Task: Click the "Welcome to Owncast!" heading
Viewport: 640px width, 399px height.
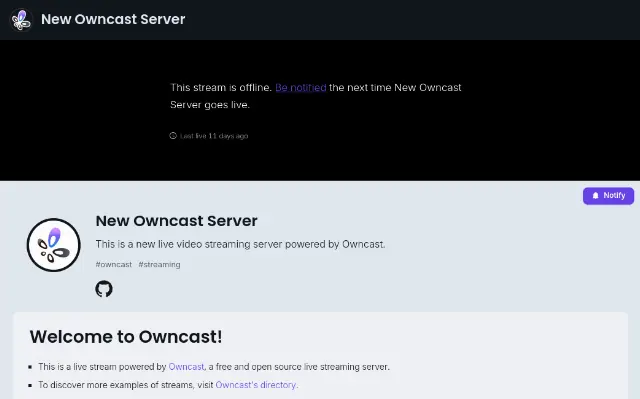Action: (126, 337)
